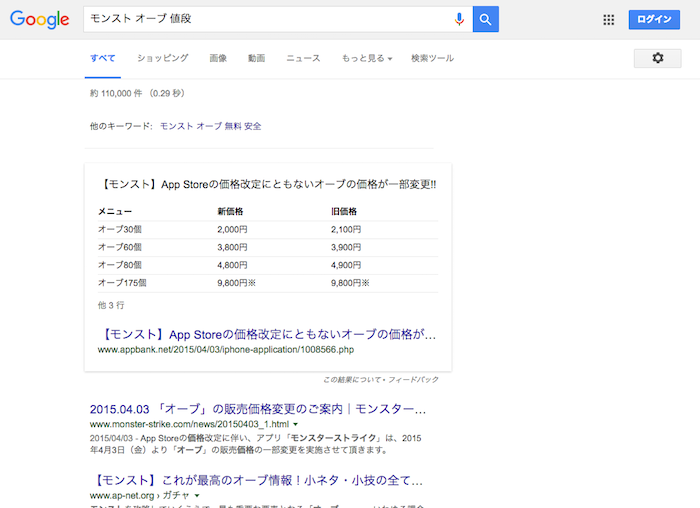Viewport: 700px width, 508px height.
Task: Click フィードバック under the featured snippet
Action: click(415, 380)
